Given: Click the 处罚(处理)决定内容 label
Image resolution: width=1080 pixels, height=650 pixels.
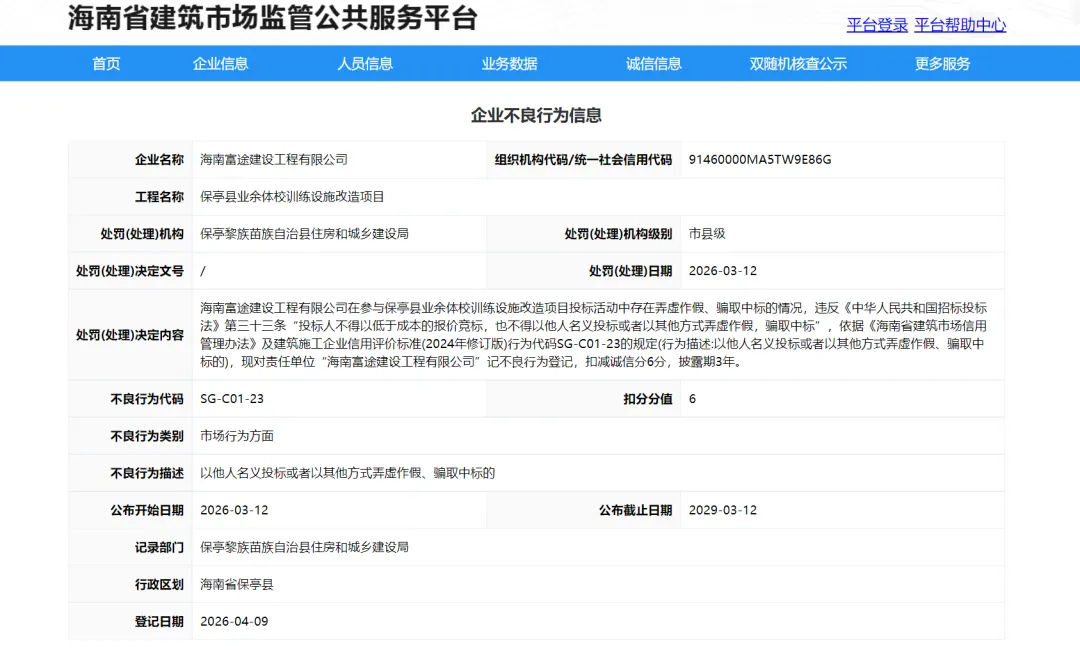Looking at the screenshot, I should click(129, 335).
